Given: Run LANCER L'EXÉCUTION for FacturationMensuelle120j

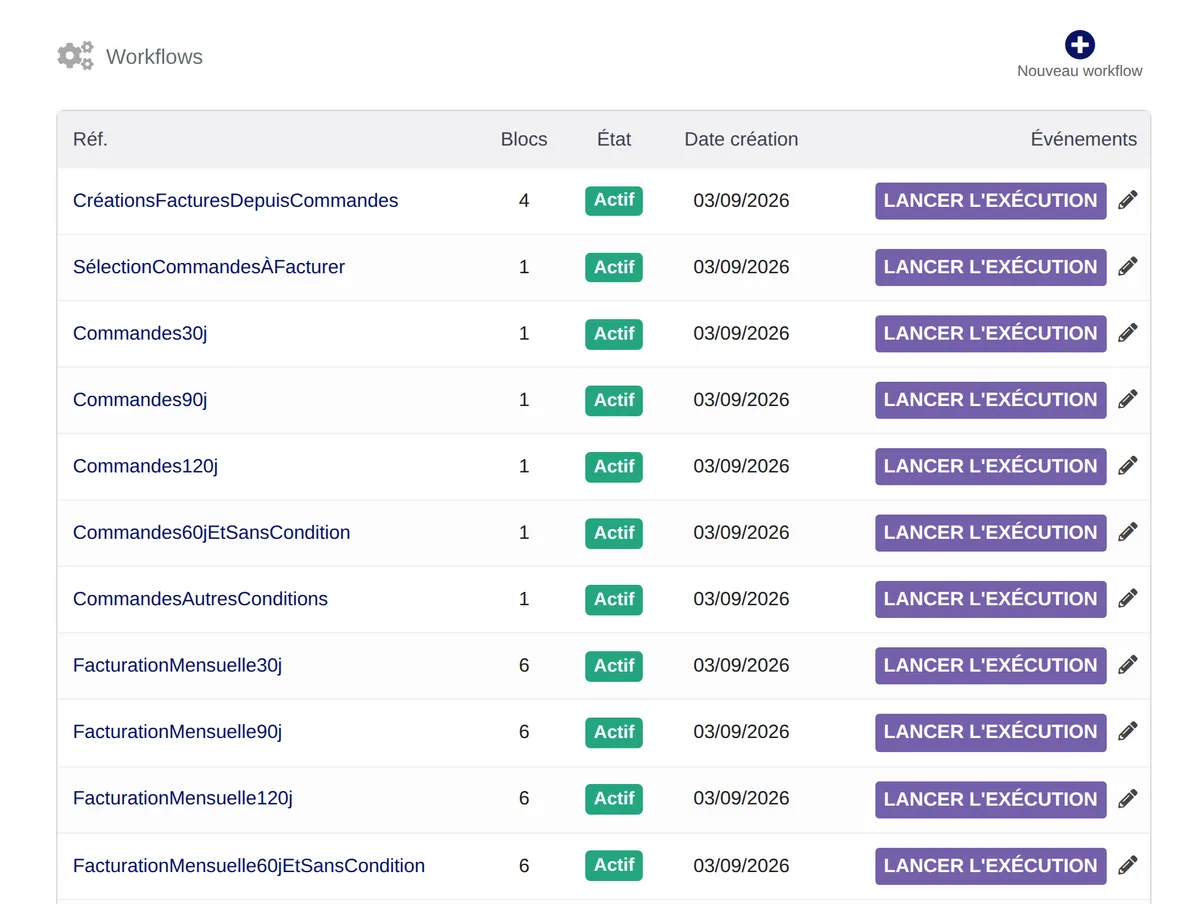Looking at the screenshot, I should point(990,799).
